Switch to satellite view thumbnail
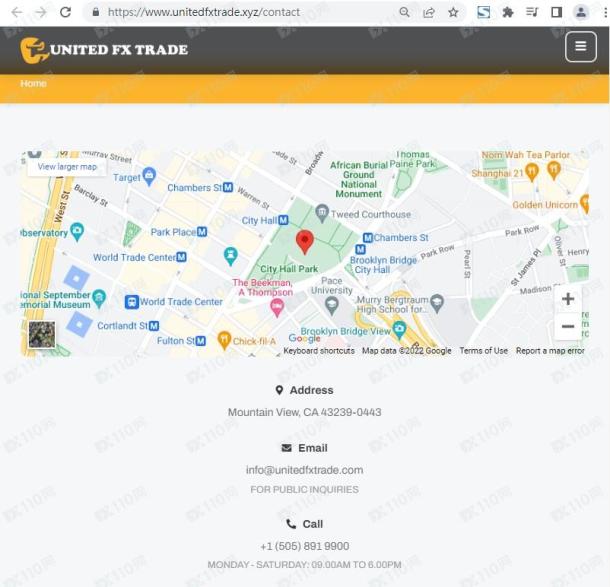The height and width of the screenshot is (587, 610). (42, 335)
